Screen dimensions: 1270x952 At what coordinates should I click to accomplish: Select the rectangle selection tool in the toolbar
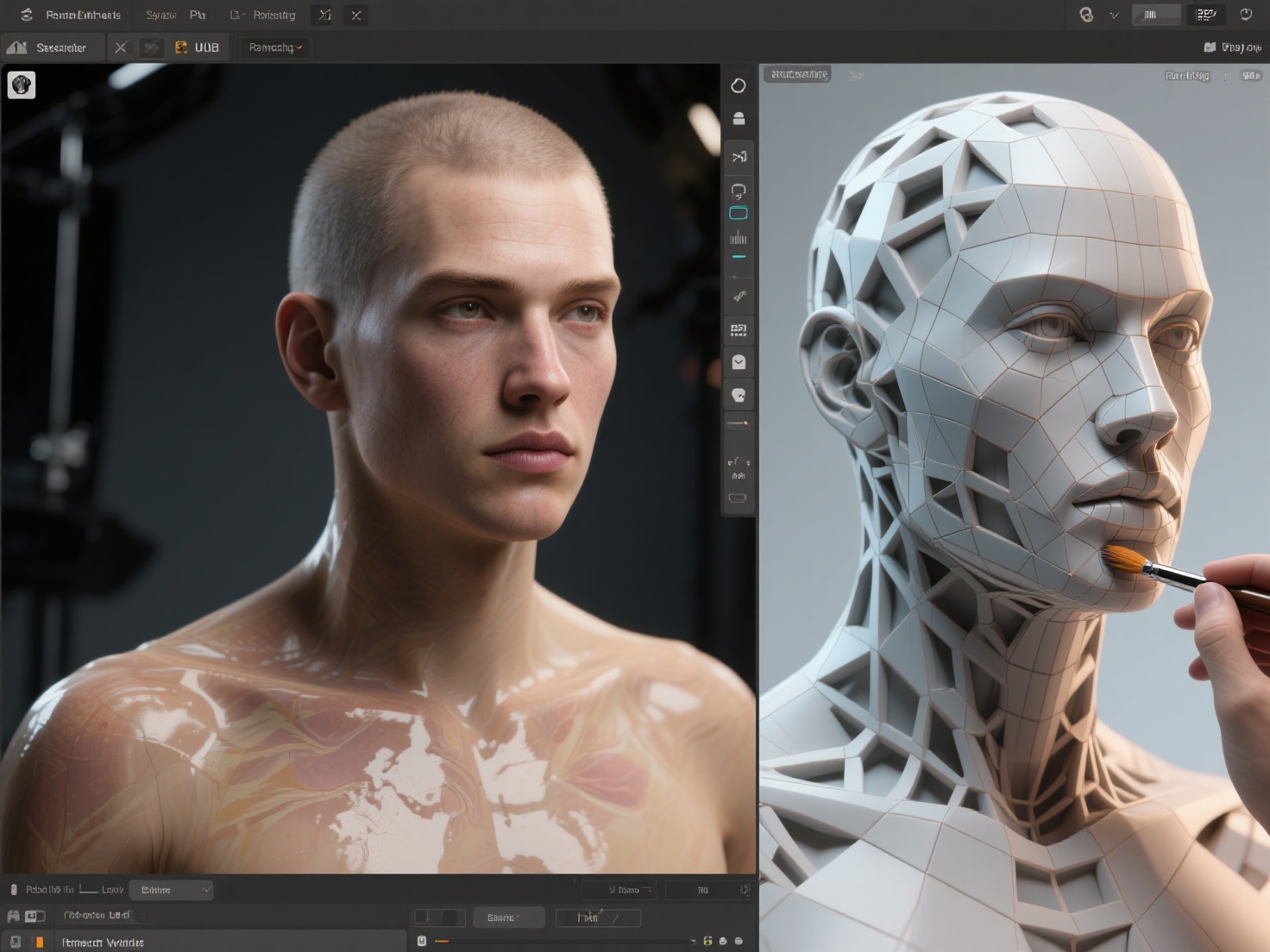click(739, 213)
